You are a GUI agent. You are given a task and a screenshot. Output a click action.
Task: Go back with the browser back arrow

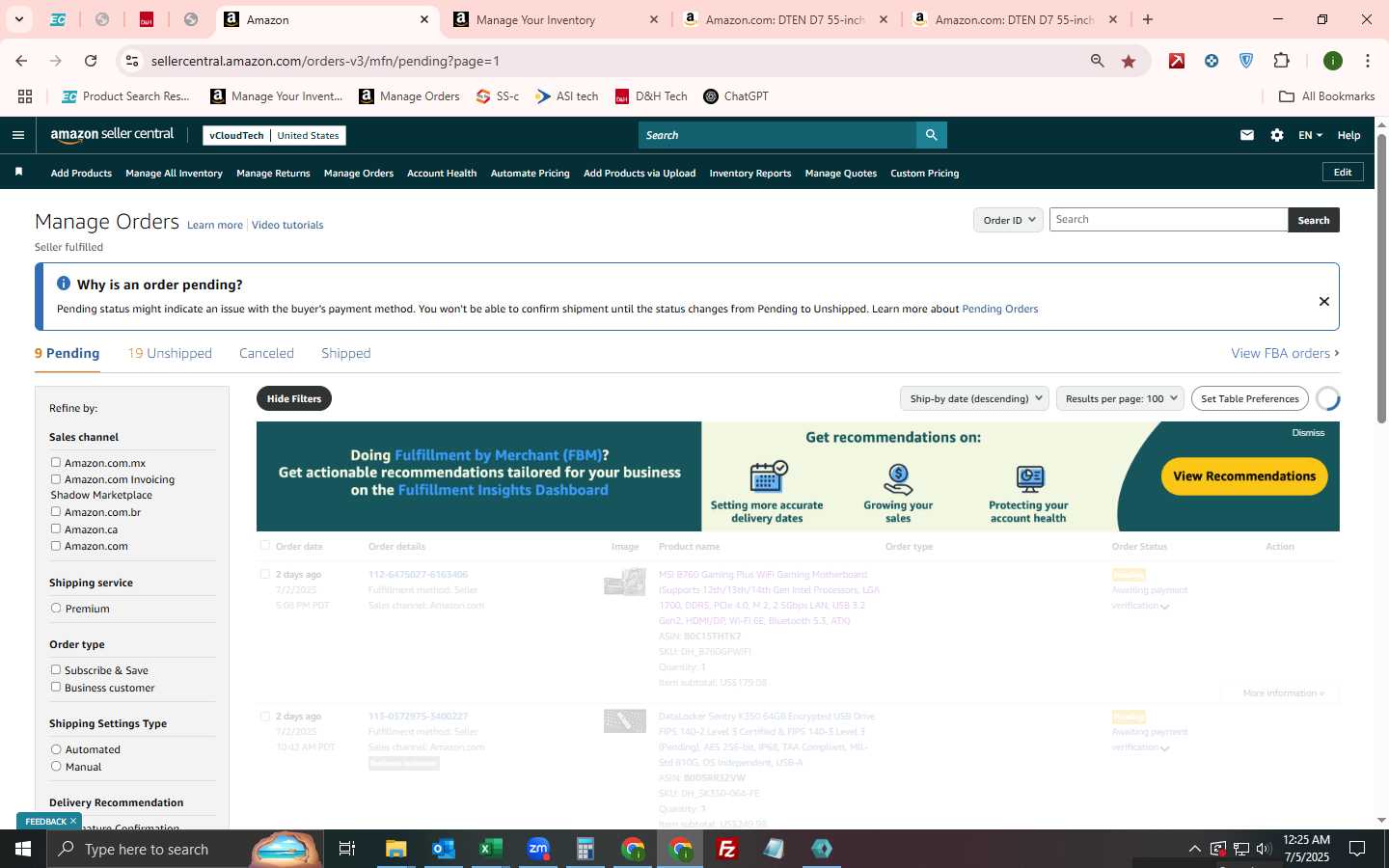21,61
